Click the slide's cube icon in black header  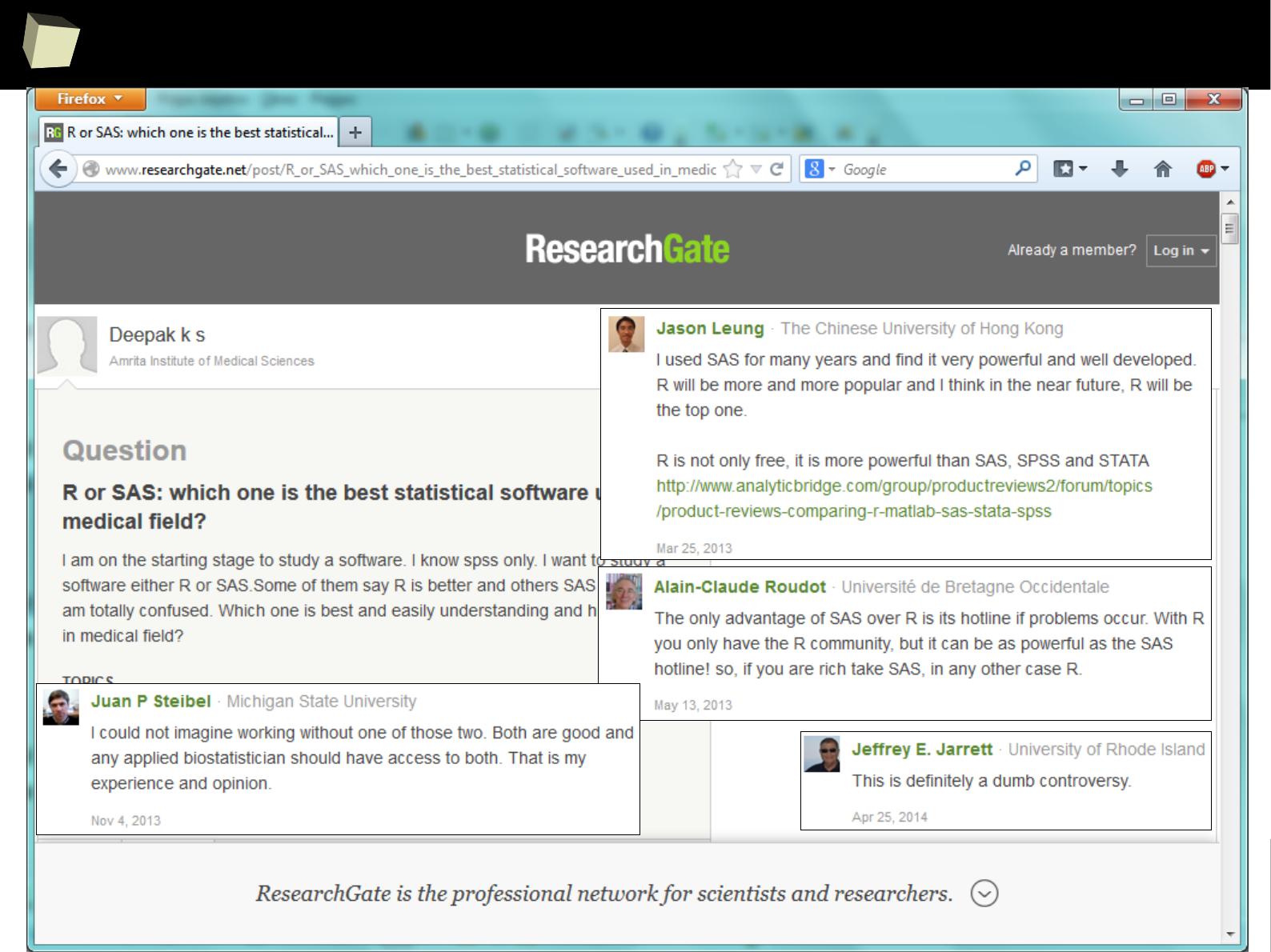coord(50,41)
